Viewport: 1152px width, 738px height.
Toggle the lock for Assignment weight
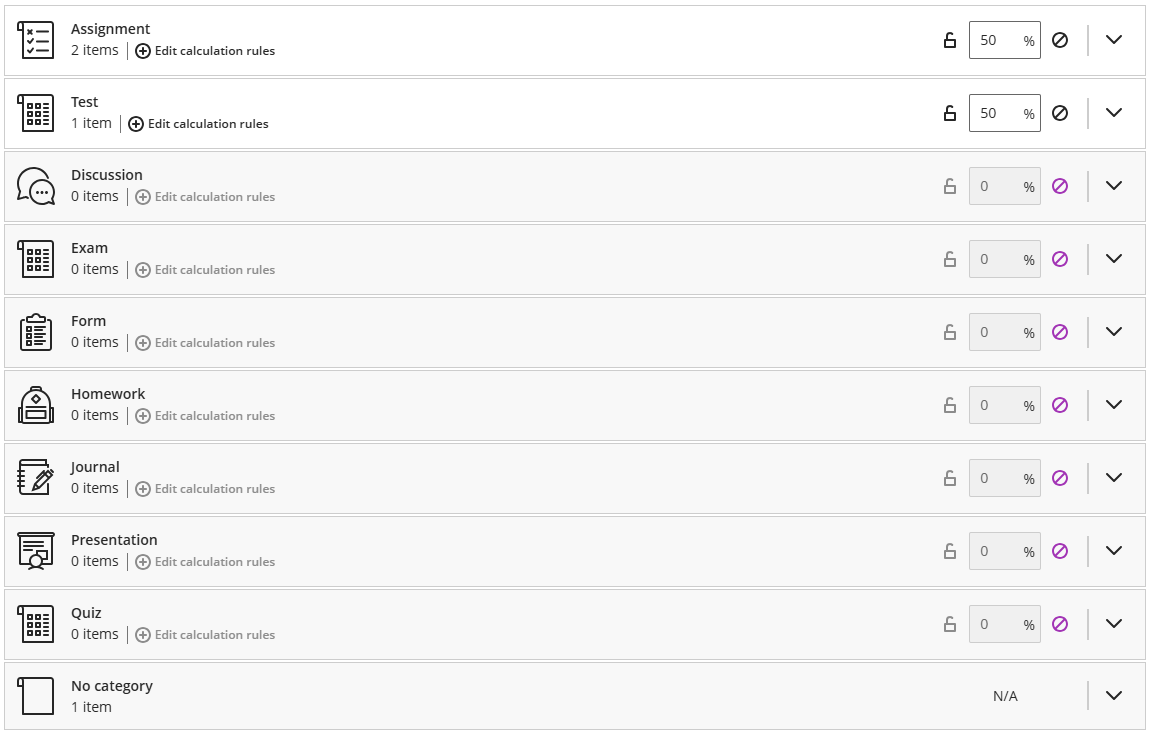click(950, 40)
